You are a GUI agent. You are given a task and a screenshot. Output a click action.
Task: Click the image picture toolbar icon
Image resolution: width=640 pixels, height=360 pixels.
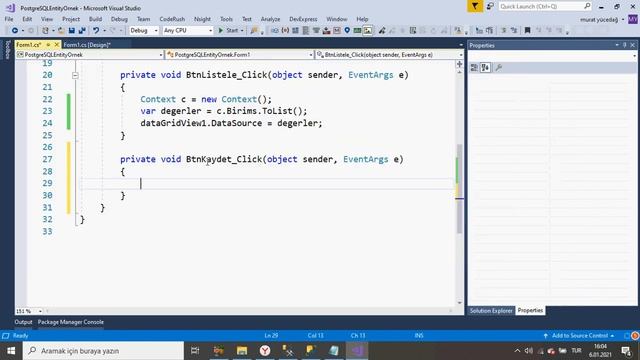point(368,31)
